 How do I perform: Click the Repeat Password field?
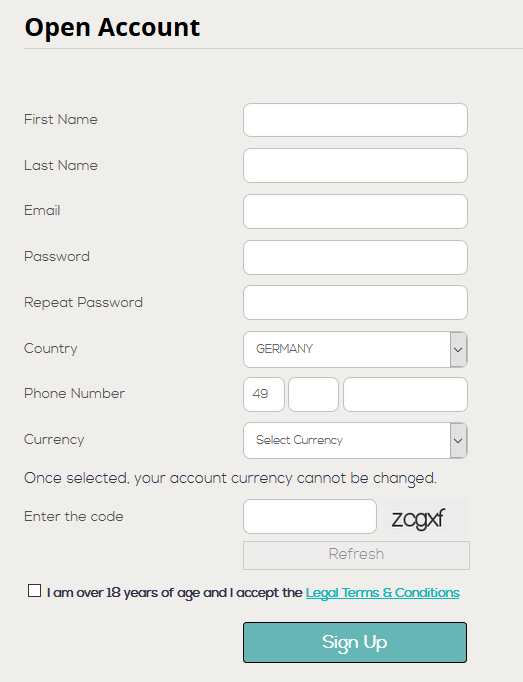[x=355, y=303]
